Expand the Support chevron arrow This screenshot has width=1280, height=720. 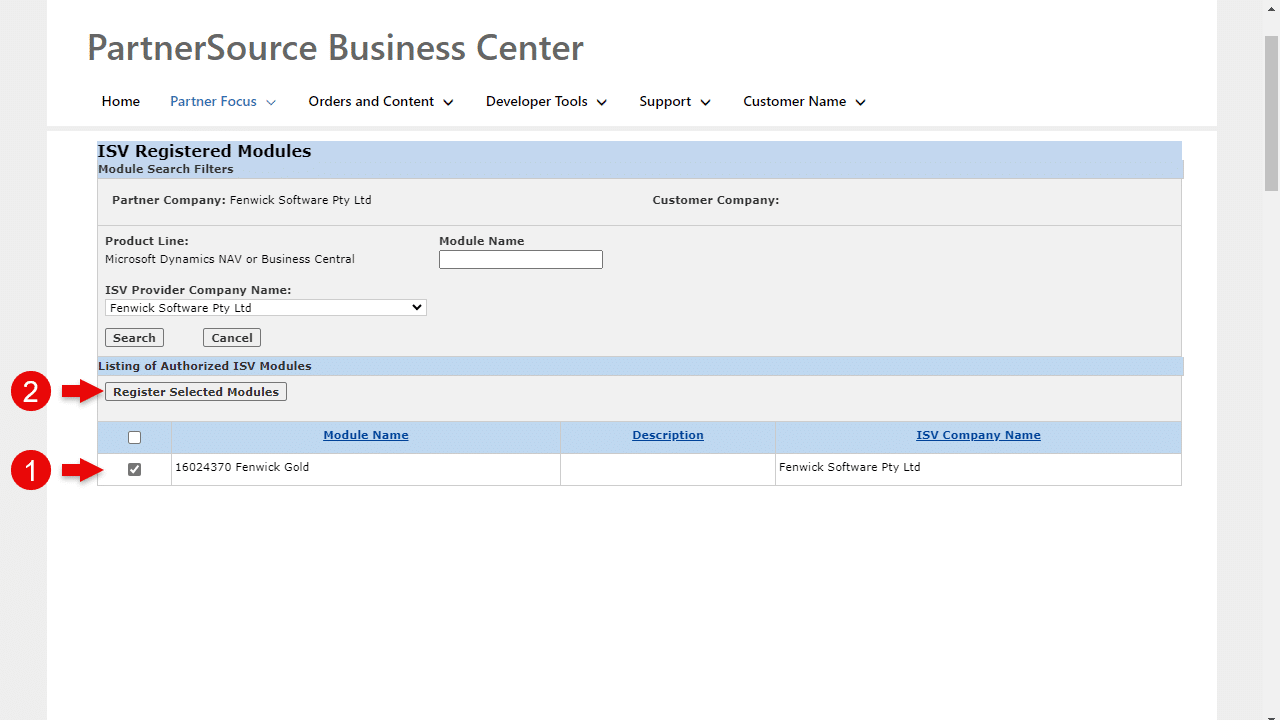706,102
